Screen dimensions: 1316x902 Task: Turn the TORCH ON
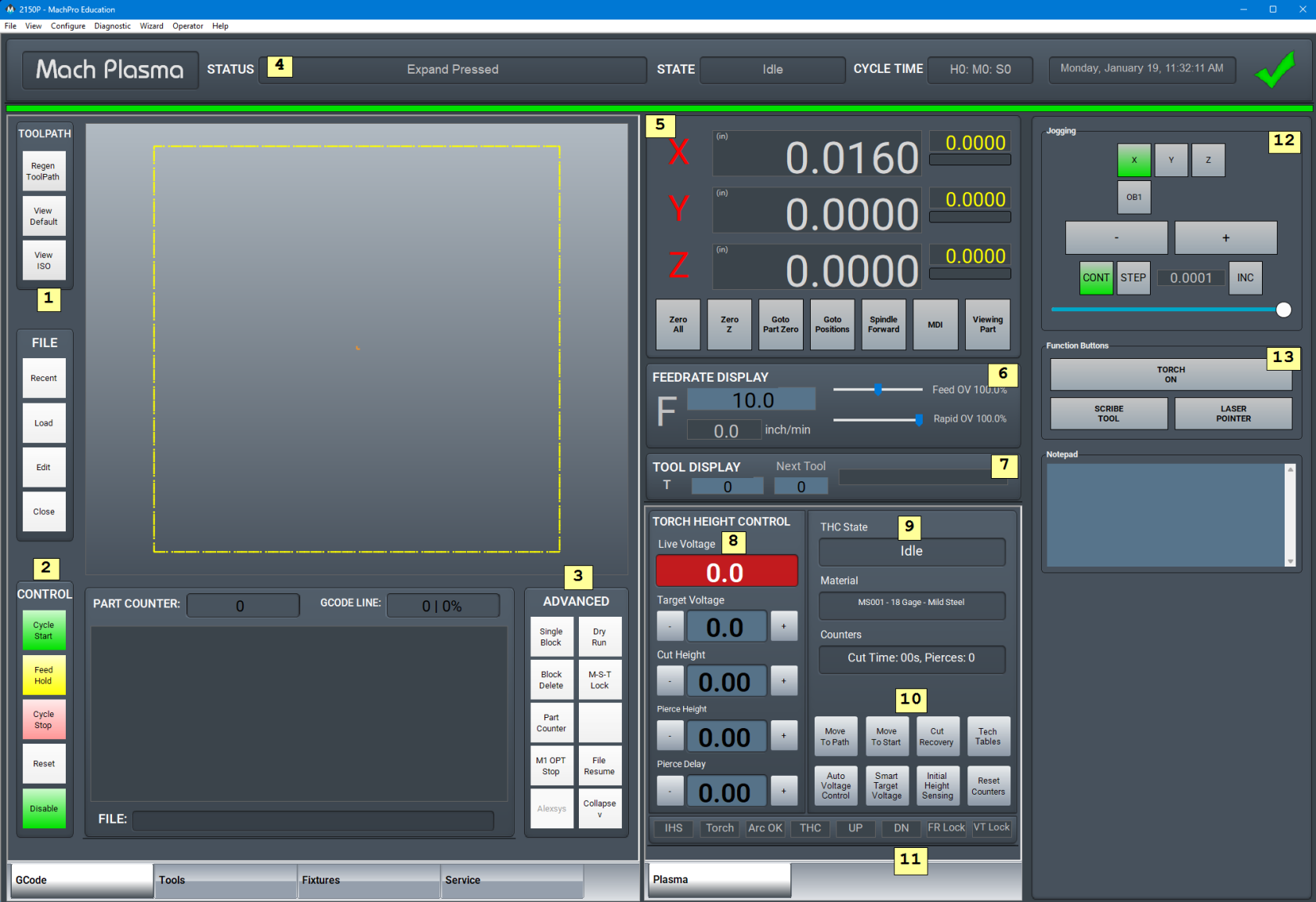tap(1170, 375)
